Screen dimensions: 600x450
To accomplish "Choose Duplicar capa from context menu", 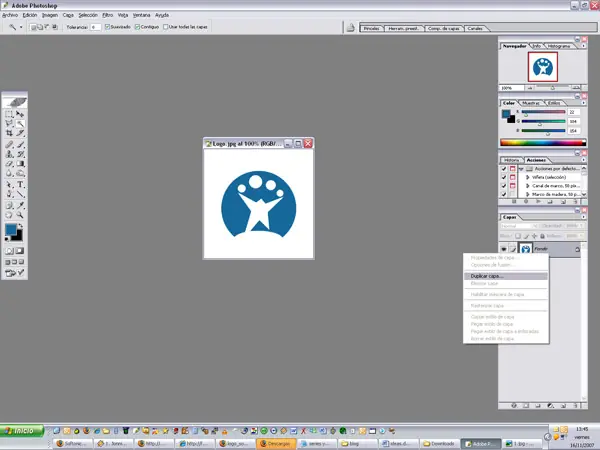I will [506, 276].
